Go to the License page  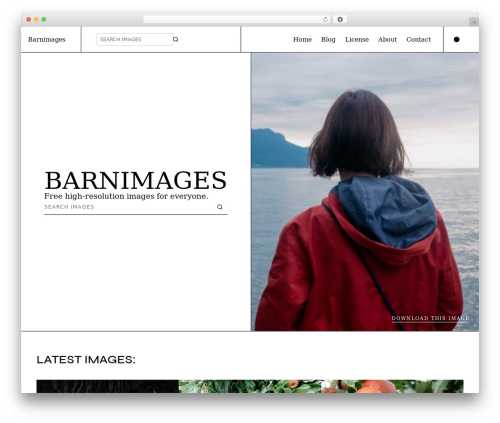357,39
